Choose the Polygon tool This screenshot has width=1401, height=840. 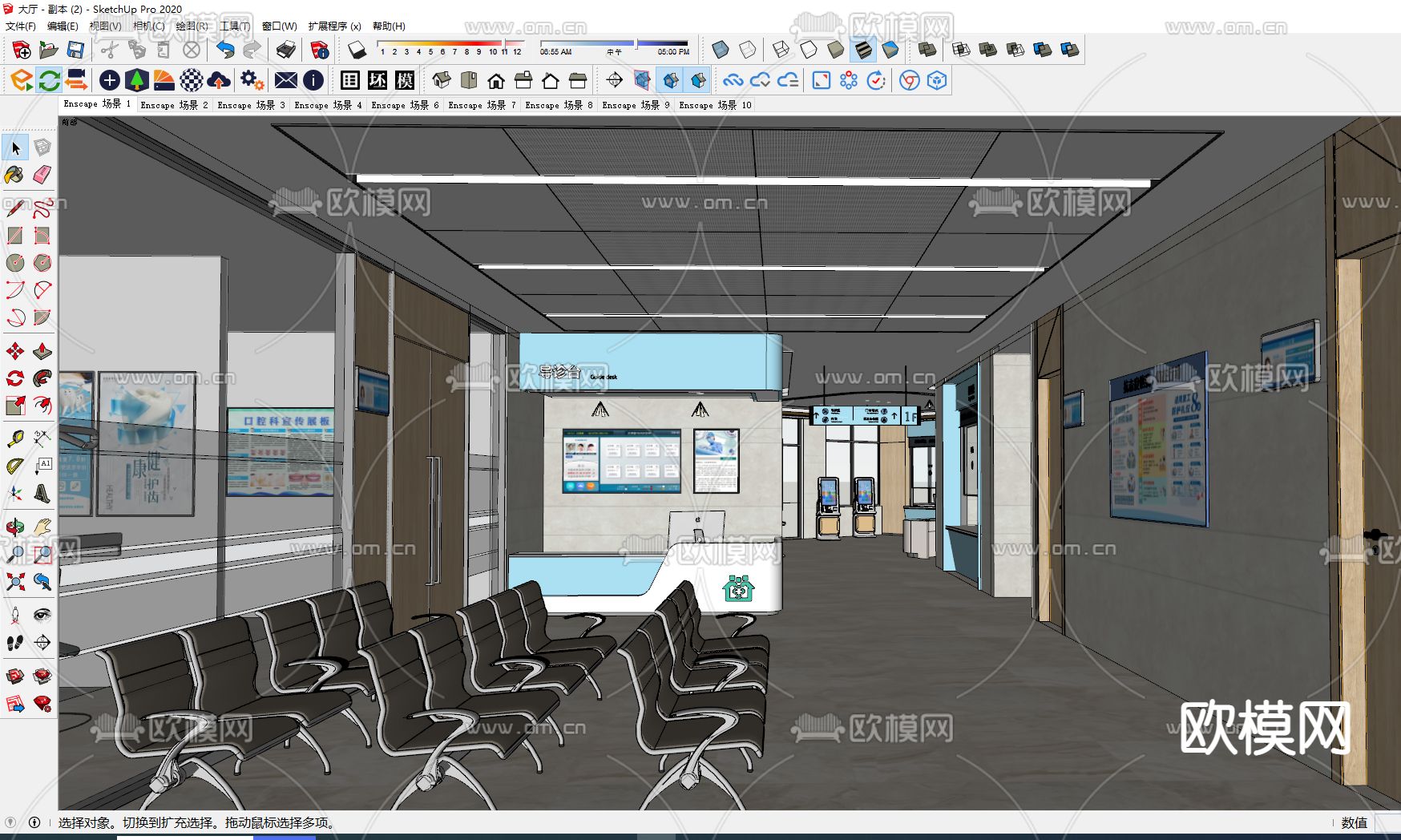[42, 263]
